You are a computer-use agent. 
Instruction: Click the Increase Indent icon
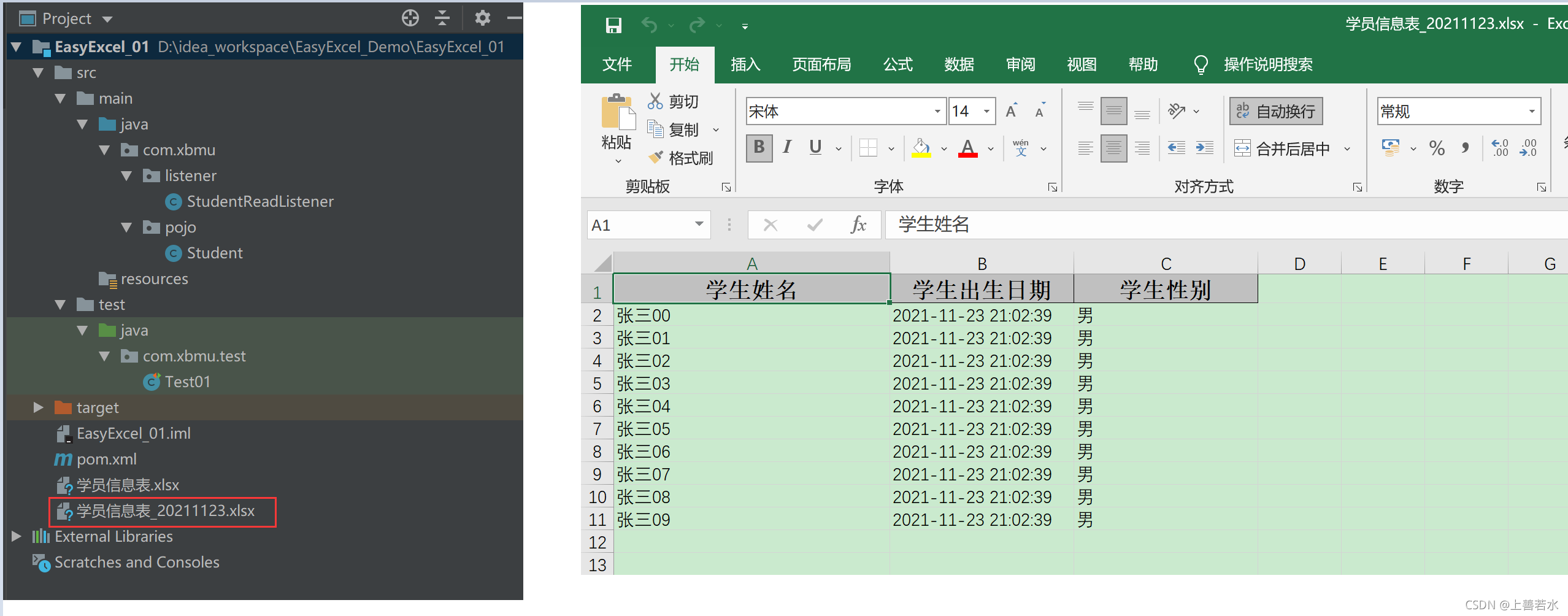(x=1204, y=148)
